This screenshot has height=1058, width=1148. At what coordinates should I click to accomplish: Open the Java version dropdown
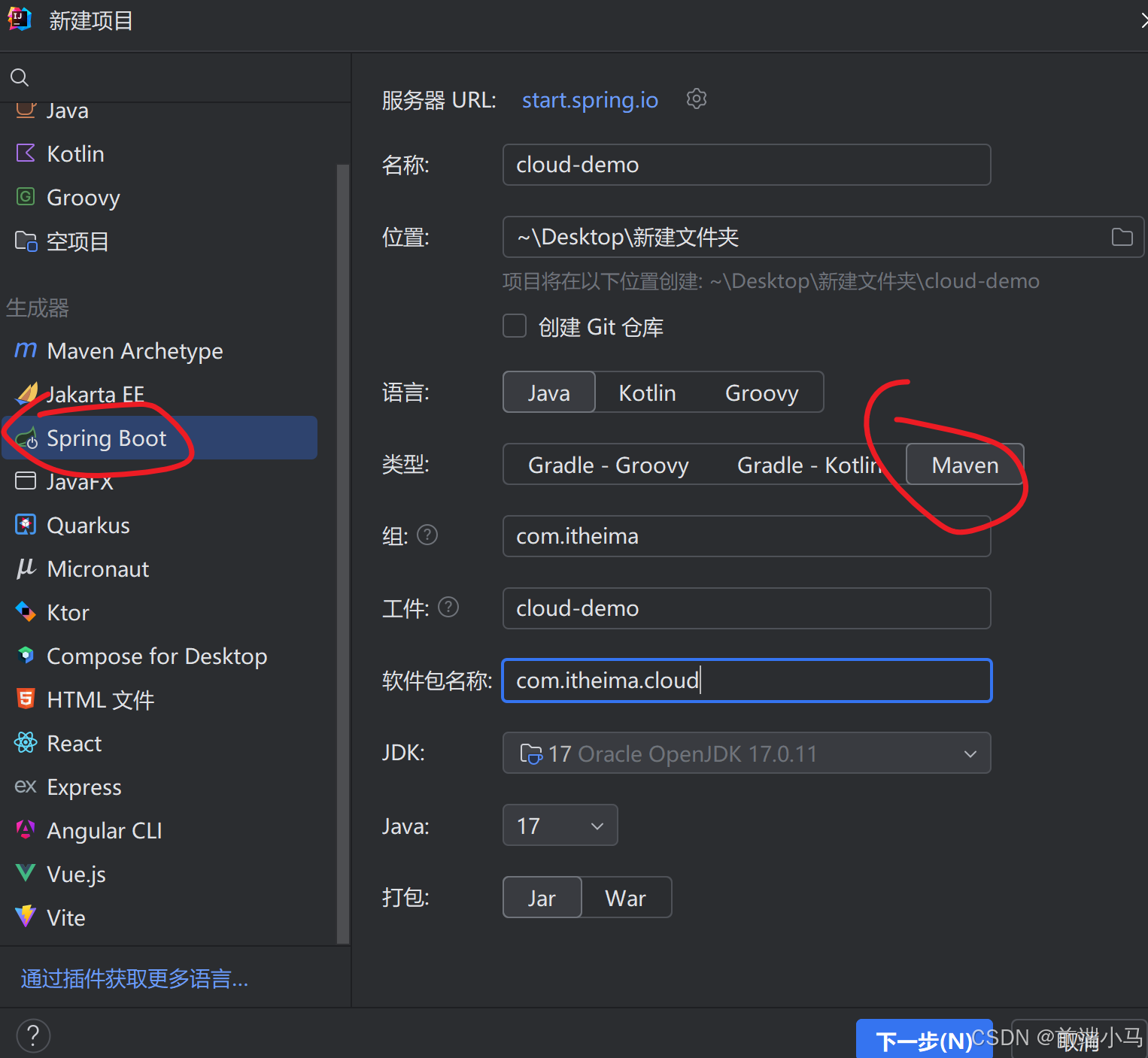coord(560,825)
